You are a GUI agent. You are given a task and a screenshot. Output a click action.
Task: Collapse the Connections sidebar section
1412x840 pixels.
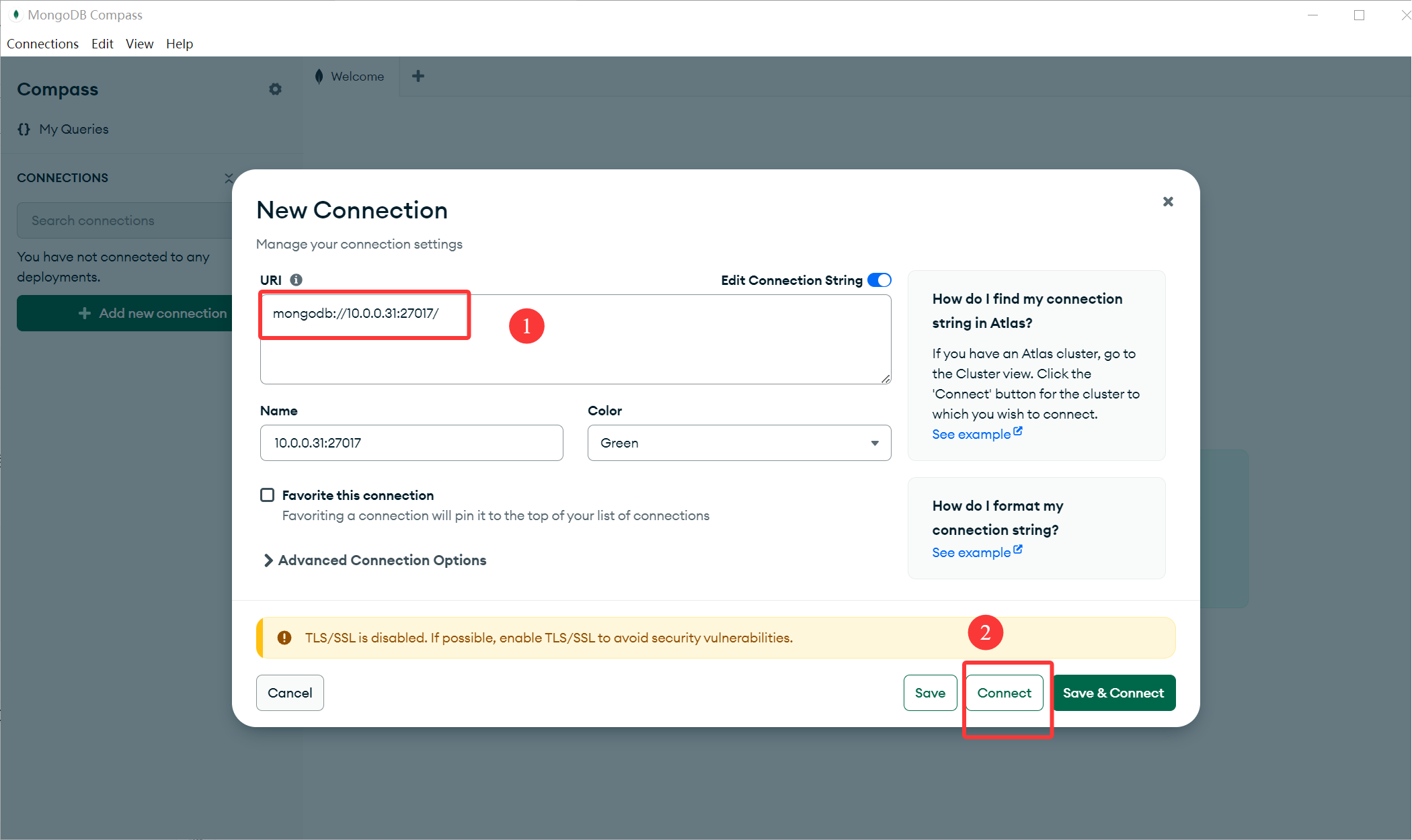229,178
